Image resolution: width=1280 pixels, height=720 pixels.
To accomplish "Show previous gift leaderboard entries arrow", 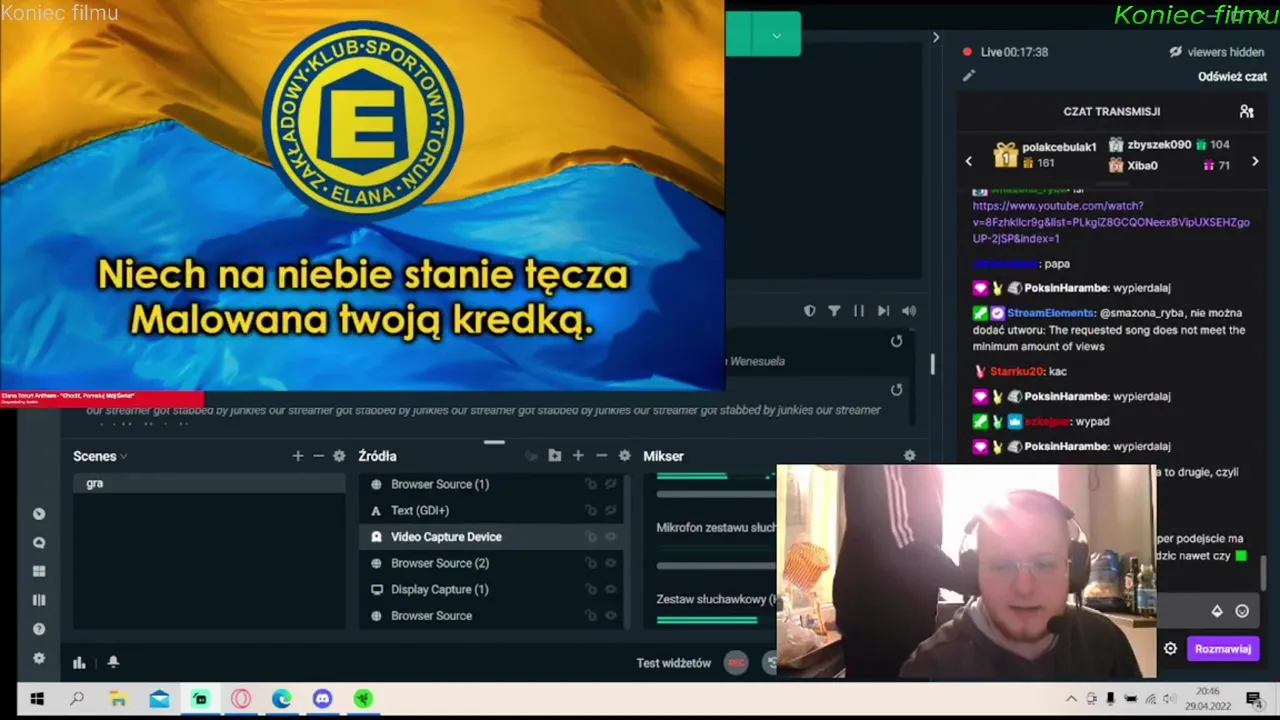I will pos(968,161).
